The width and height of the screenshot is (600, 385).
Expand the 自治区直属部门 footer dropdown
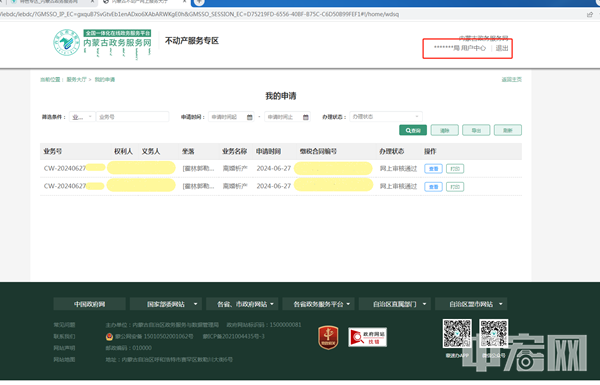pos(395,304)
